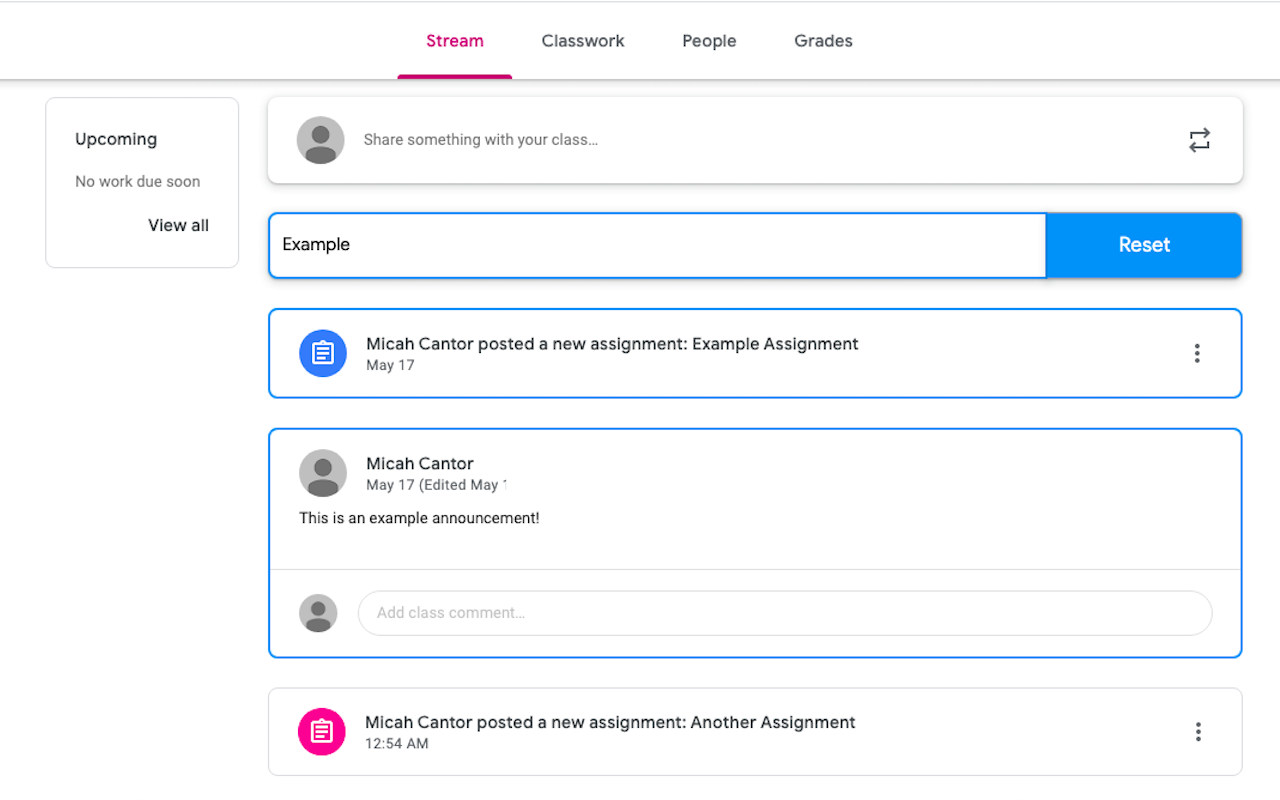The image size is (1280, 800).
Task: Focus the Example search field
Action: coord(658,245)
